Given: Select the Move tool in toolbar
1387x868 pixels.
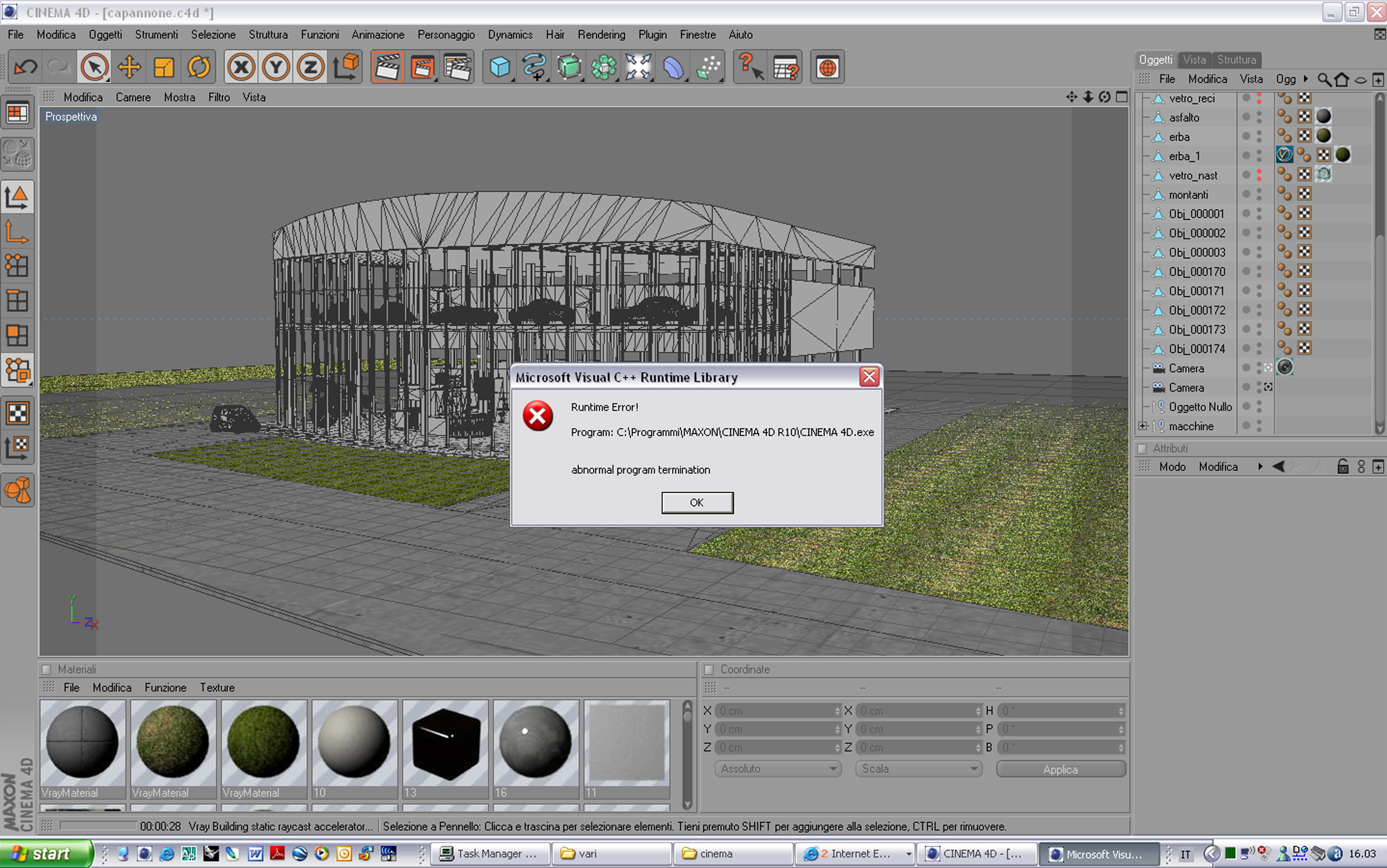Looking at the screenshot, I should [129, 68].
